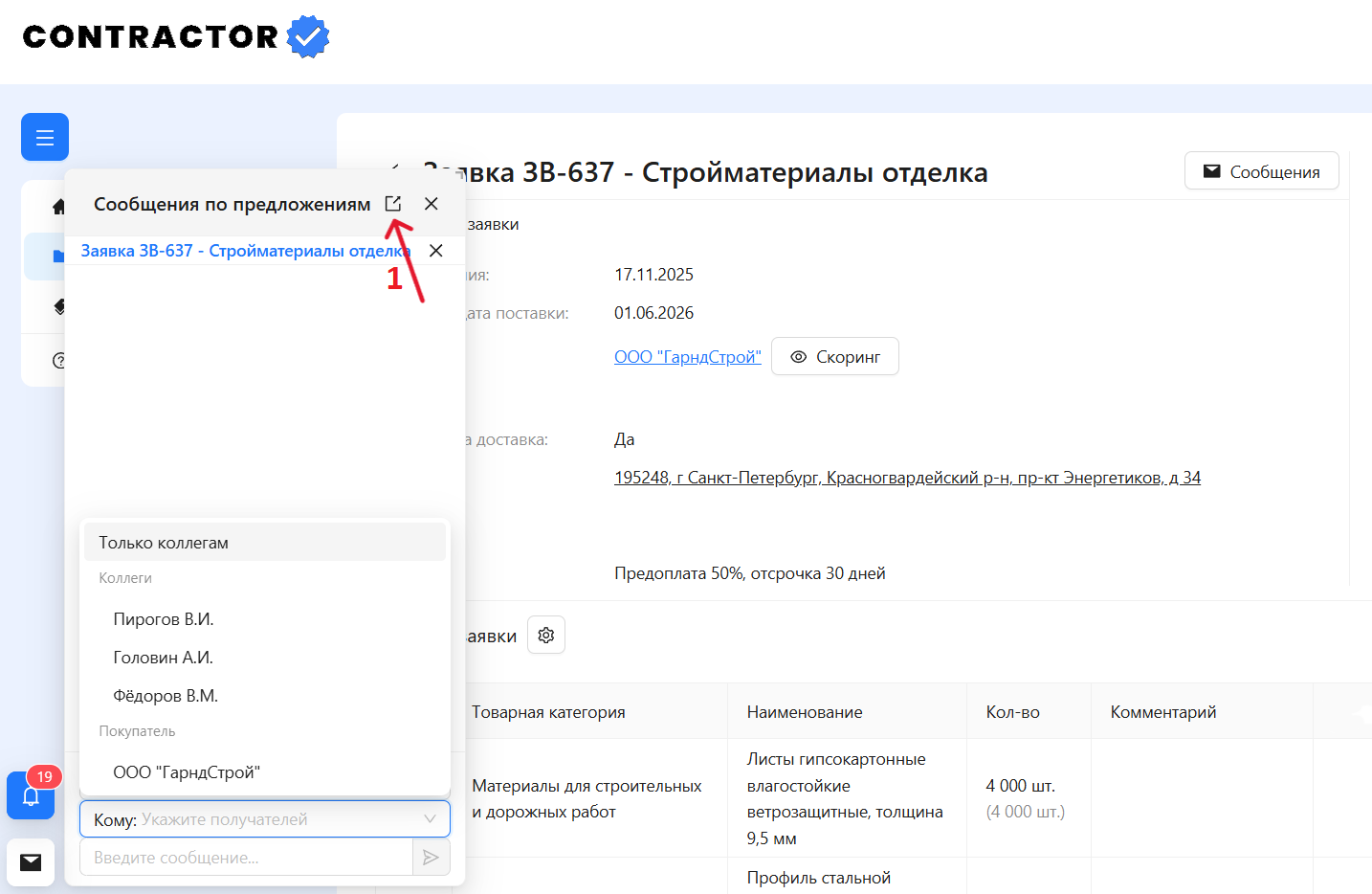Viewport: 1372px width, 894px height.
Task: Collapse the Кому recipients dropdown arrow
Action: 431,819
